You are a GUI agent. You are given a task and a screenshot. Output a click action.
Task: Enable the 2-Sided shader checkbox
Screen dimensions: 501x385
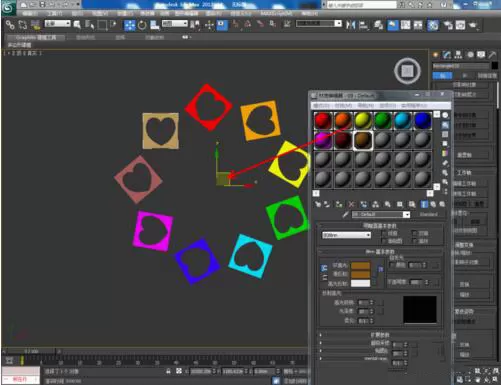(414, 233)
